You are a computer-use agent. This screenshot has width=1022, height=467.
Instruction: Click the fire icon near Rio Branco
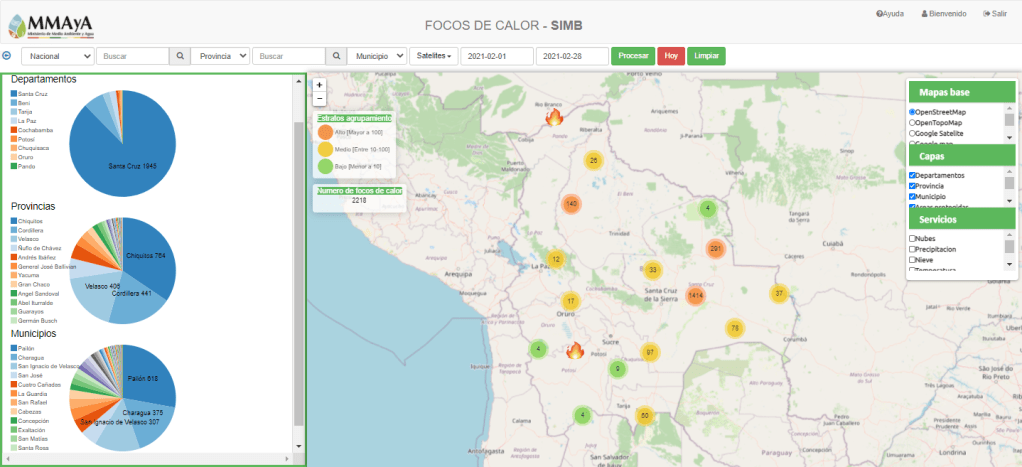click(x=553, y=118)
